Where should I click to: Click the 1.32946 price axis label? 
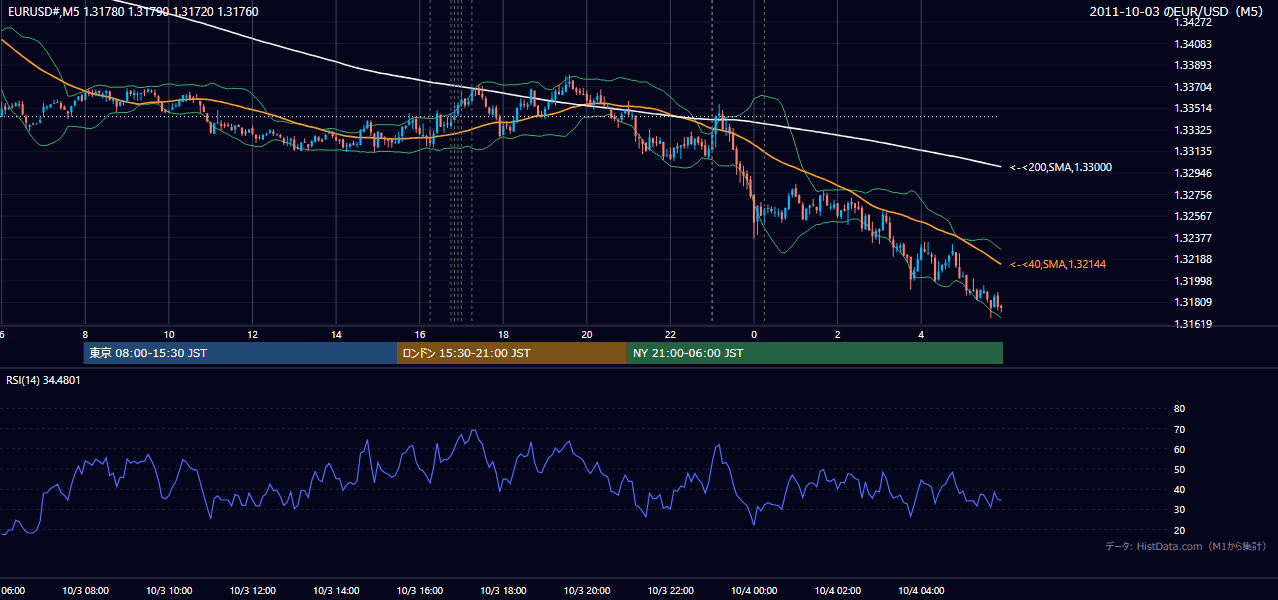point(1192,173)
